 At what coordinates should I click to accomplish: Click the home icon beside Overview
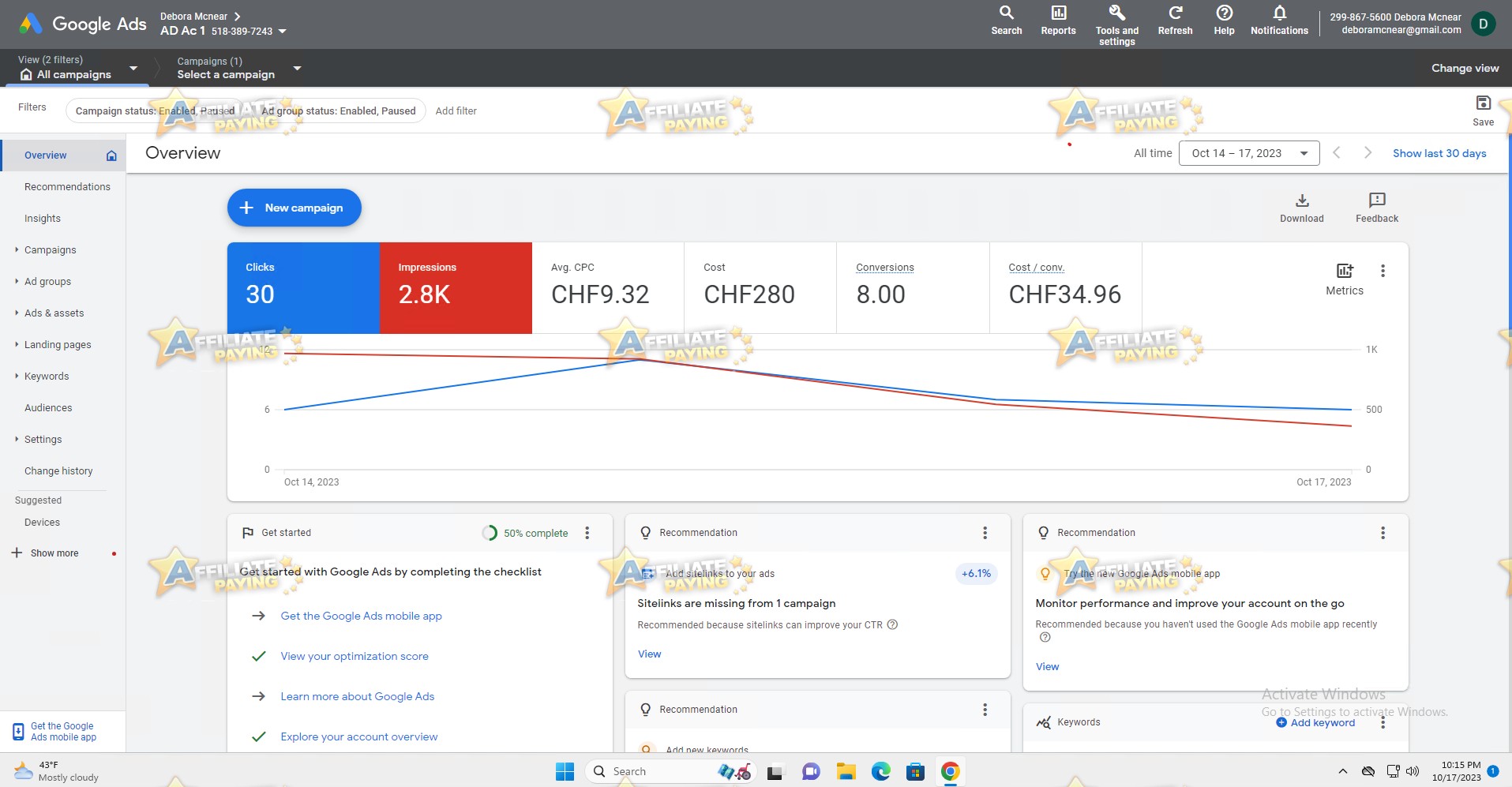[111, 156]
